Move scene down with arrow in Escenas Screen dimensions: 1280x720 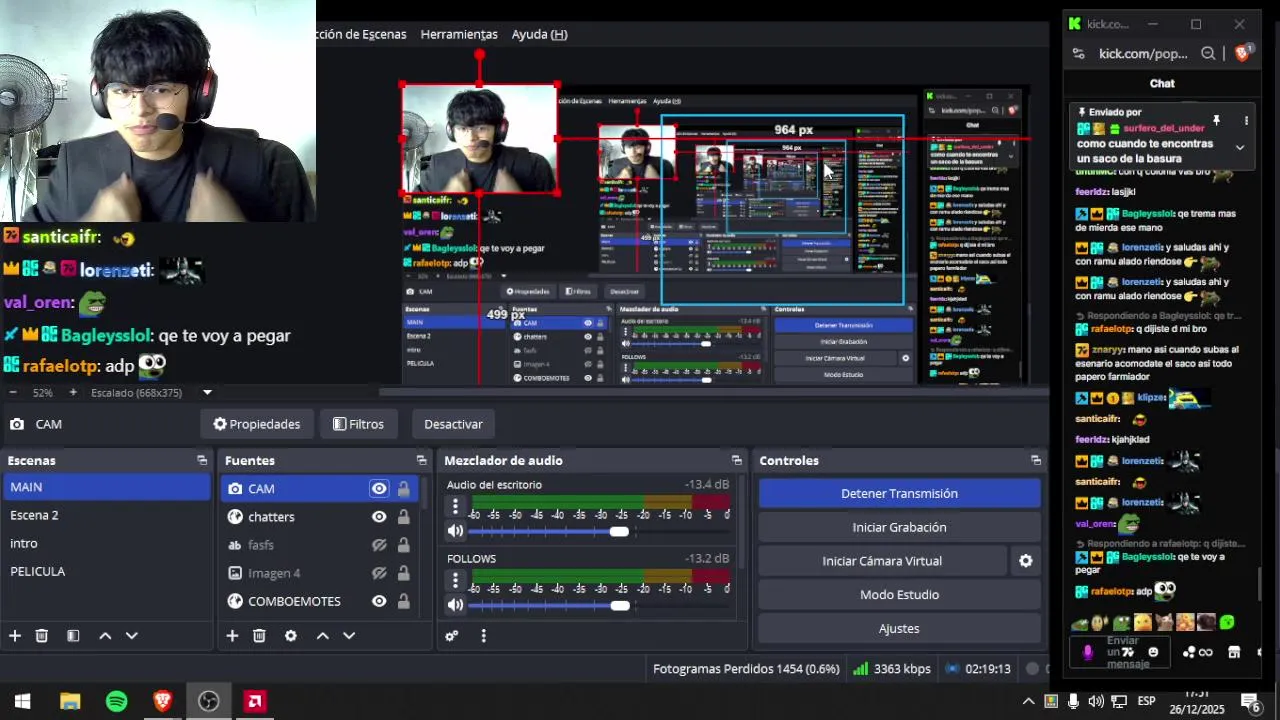(x=131, y=636)
